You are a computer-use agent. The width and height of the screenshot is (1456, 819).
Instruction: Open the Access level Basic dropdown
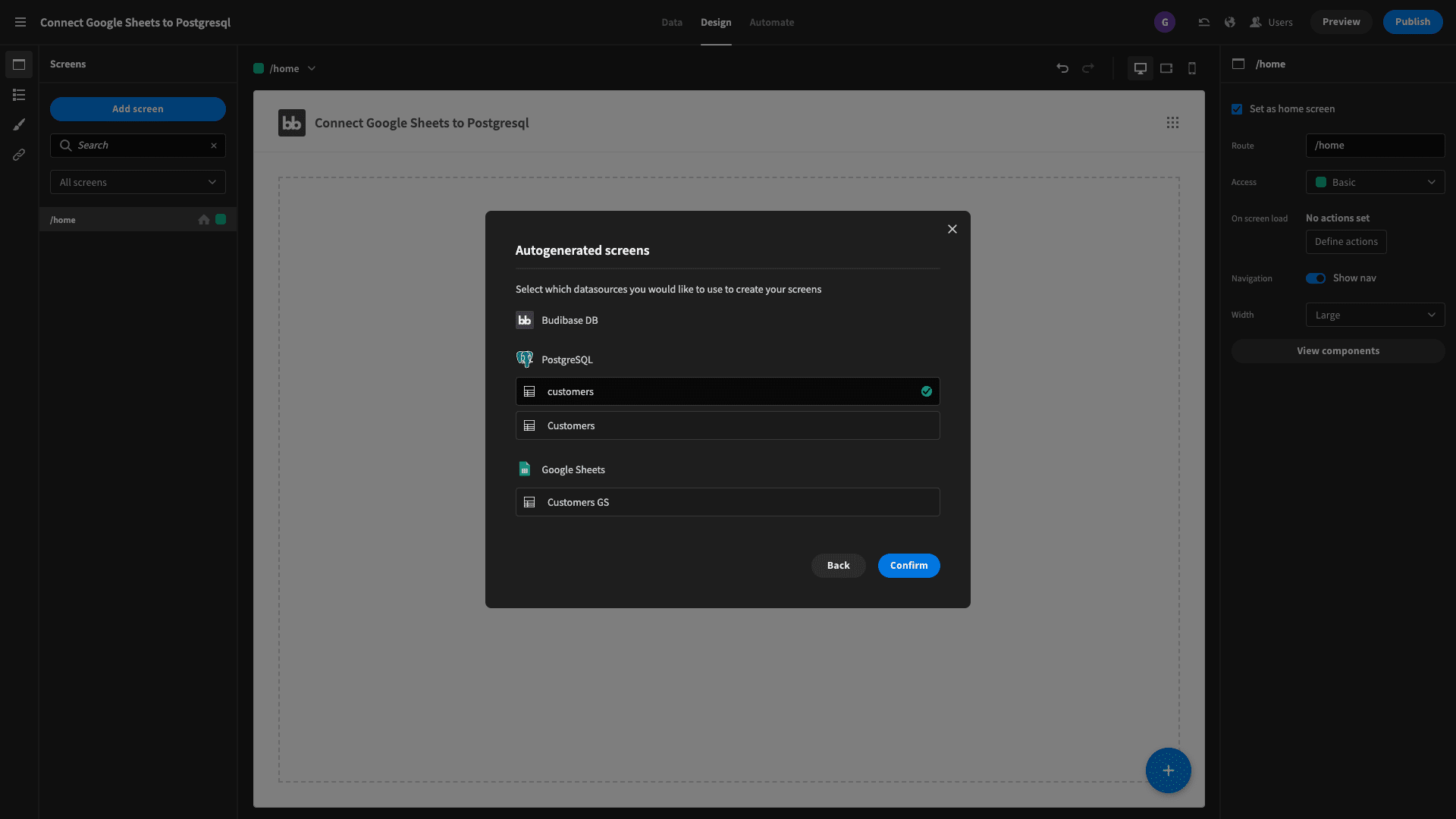1375,182
